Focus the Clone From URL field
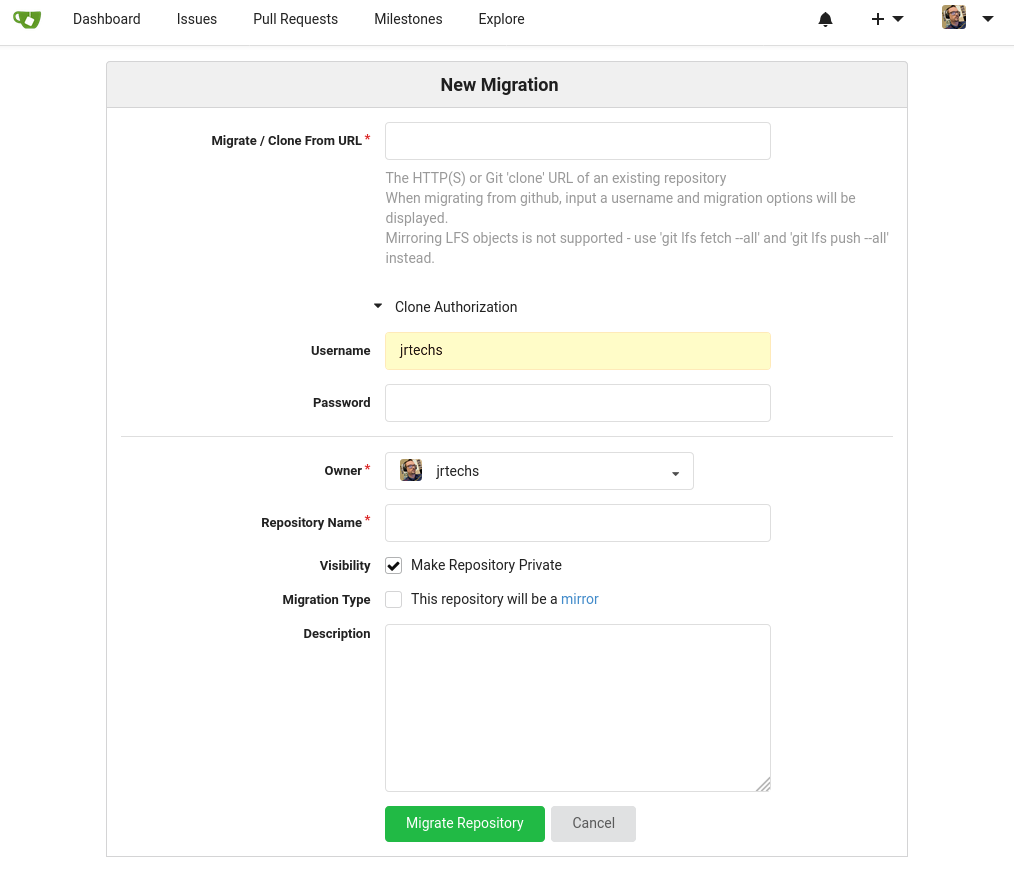The image size is (1014, 877). (577, 141)
